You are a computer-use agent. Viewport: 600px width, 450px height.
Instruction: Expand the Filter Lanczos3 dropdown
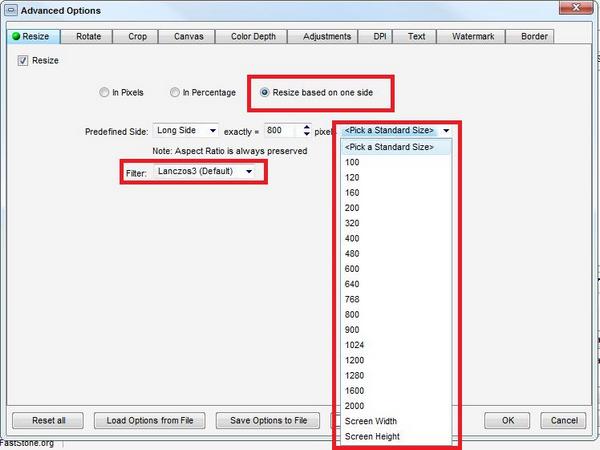tap(205, 172)
